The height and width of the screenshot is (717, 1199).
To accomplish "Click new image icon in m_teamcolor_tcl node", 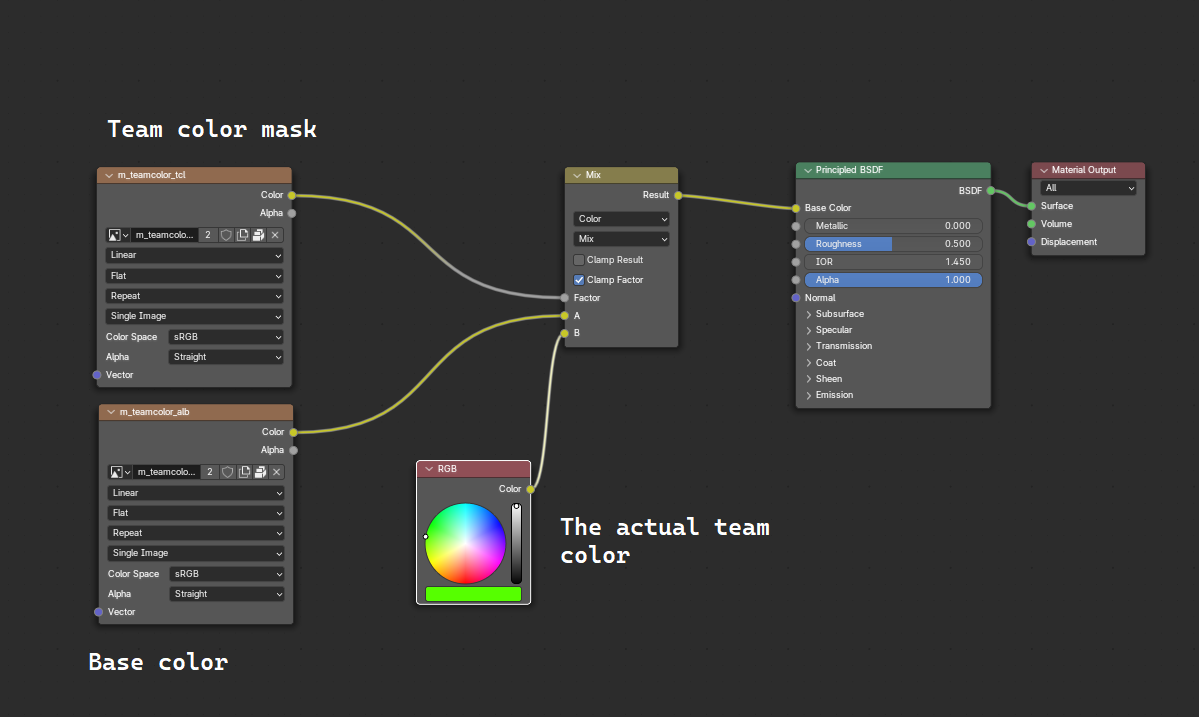I will (x=242, y=235).
